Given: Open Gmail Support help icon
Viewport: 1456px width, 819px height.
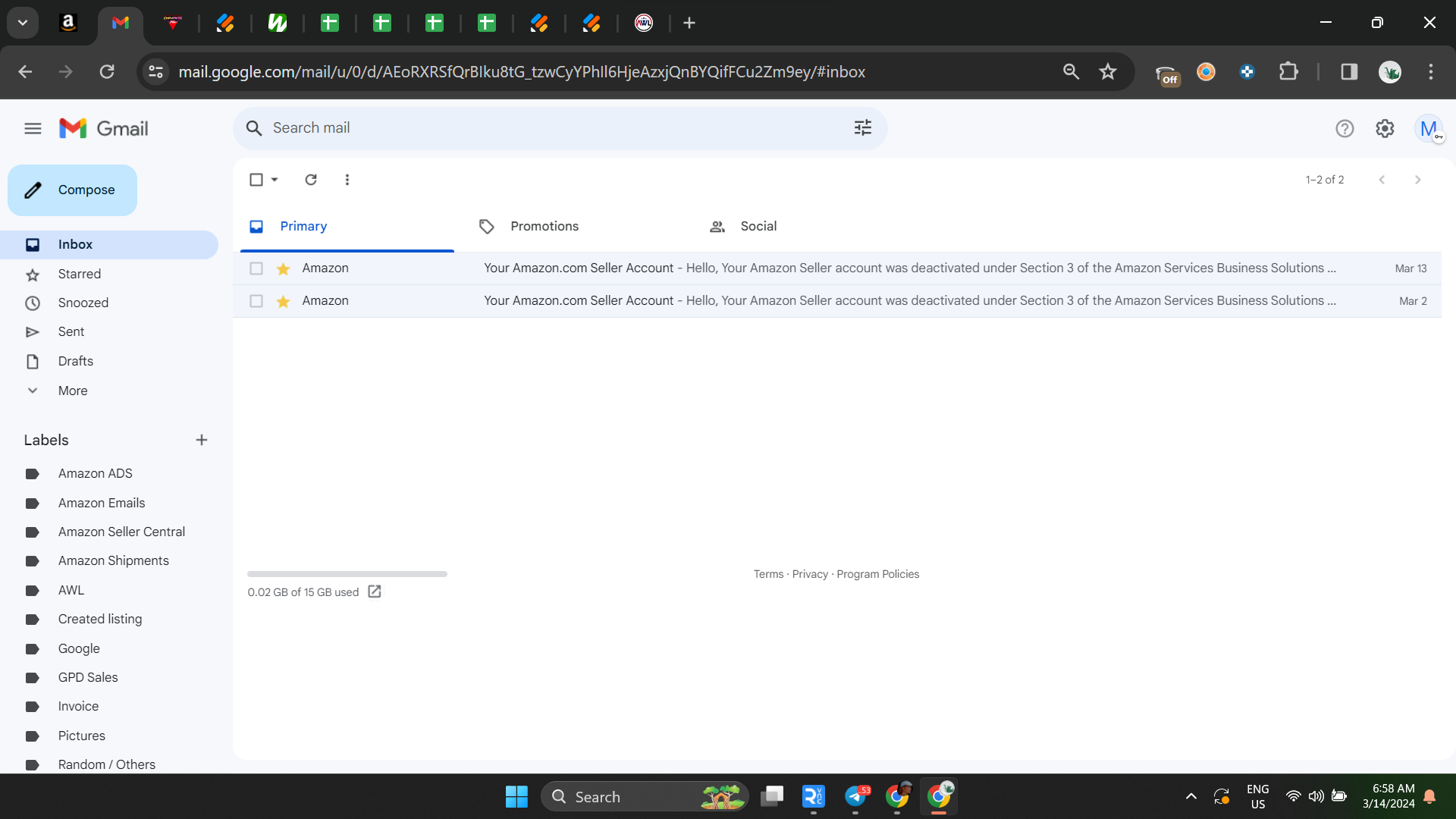Looking at the screenshot, I should click(x=1345, y=129).
